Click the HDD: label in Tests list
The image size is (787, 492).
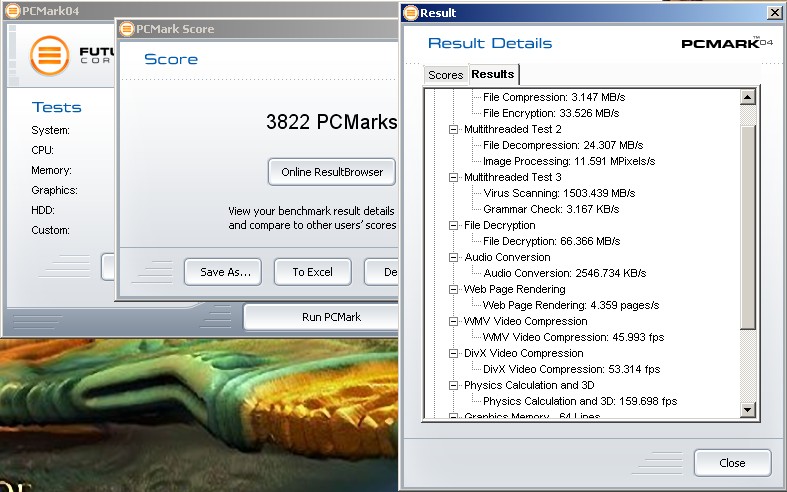click(43, 210)
